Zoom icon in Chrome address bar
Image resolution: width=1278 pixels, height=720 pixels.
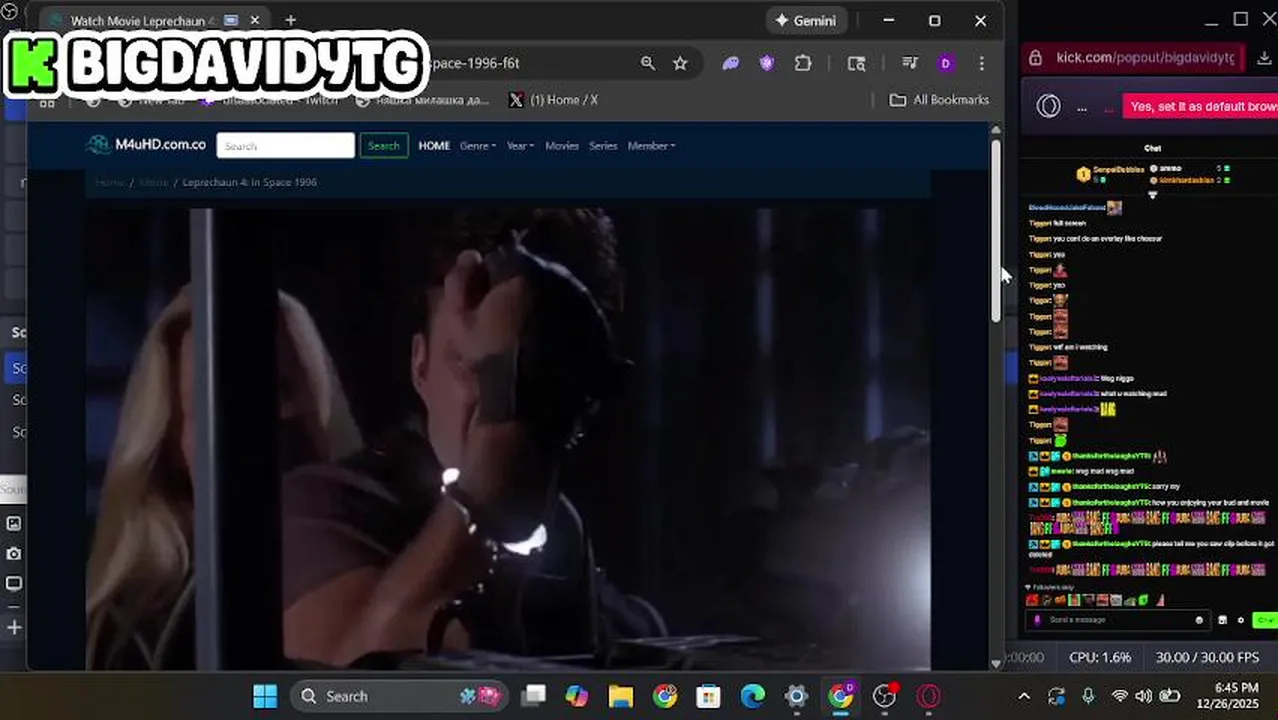tap(648, 63)
